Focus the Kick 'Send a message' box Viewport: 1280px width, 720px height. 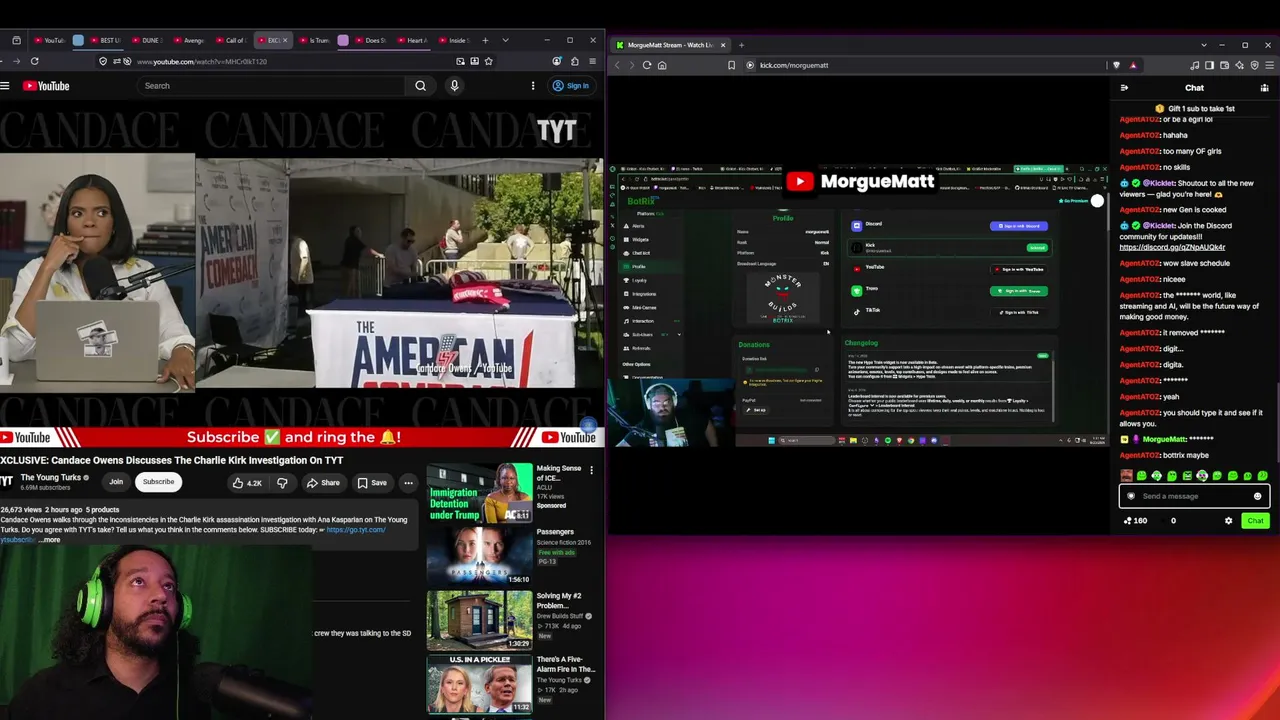[1194, 496]
